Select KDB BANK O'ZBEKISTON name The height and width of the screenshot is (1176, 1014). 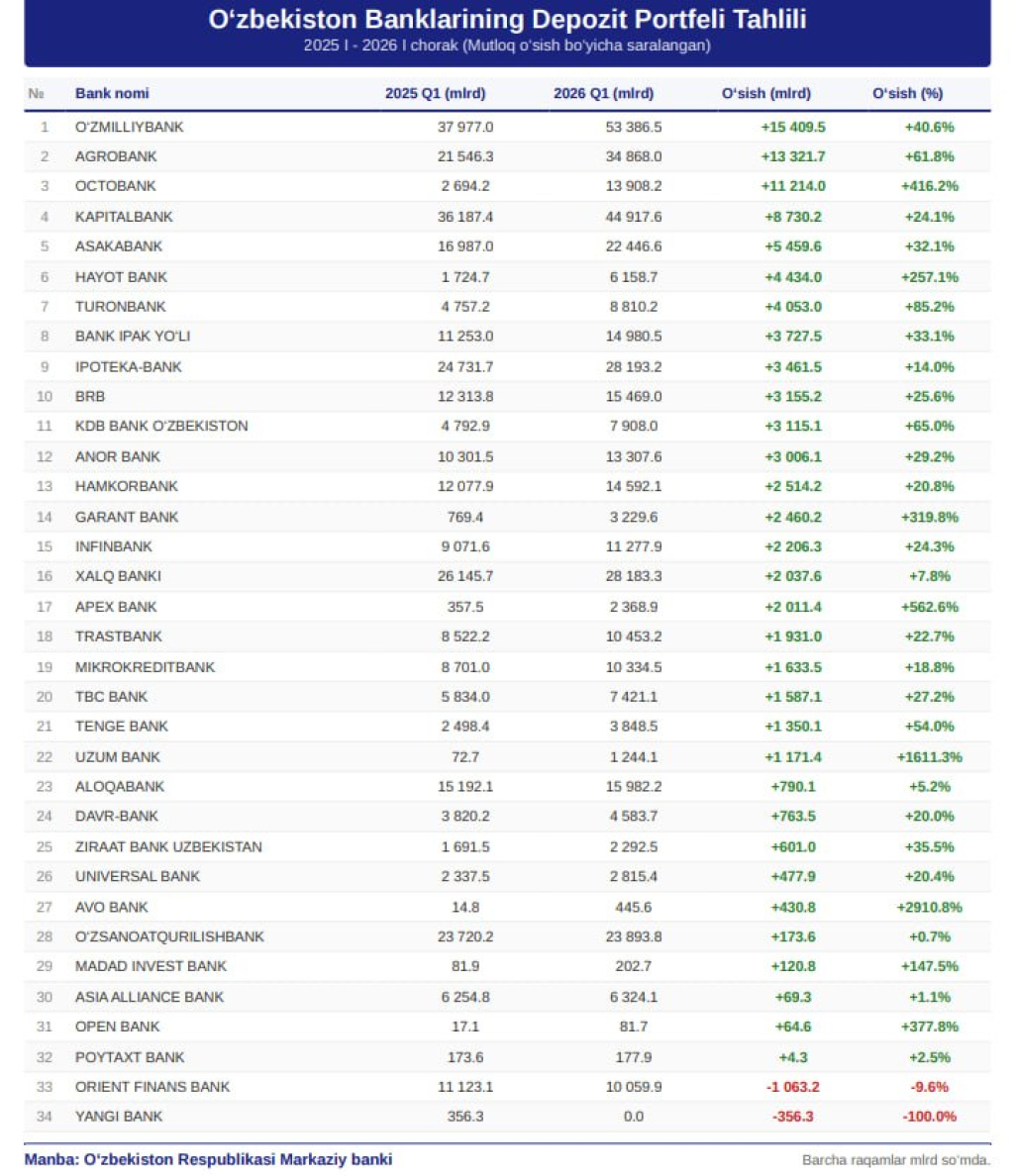point(161,426)
